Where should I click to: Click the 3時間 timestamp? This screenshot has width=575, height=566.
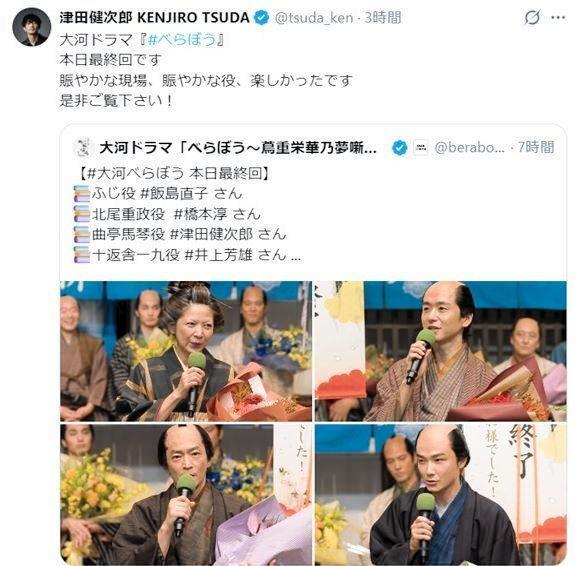pos(383,18)
